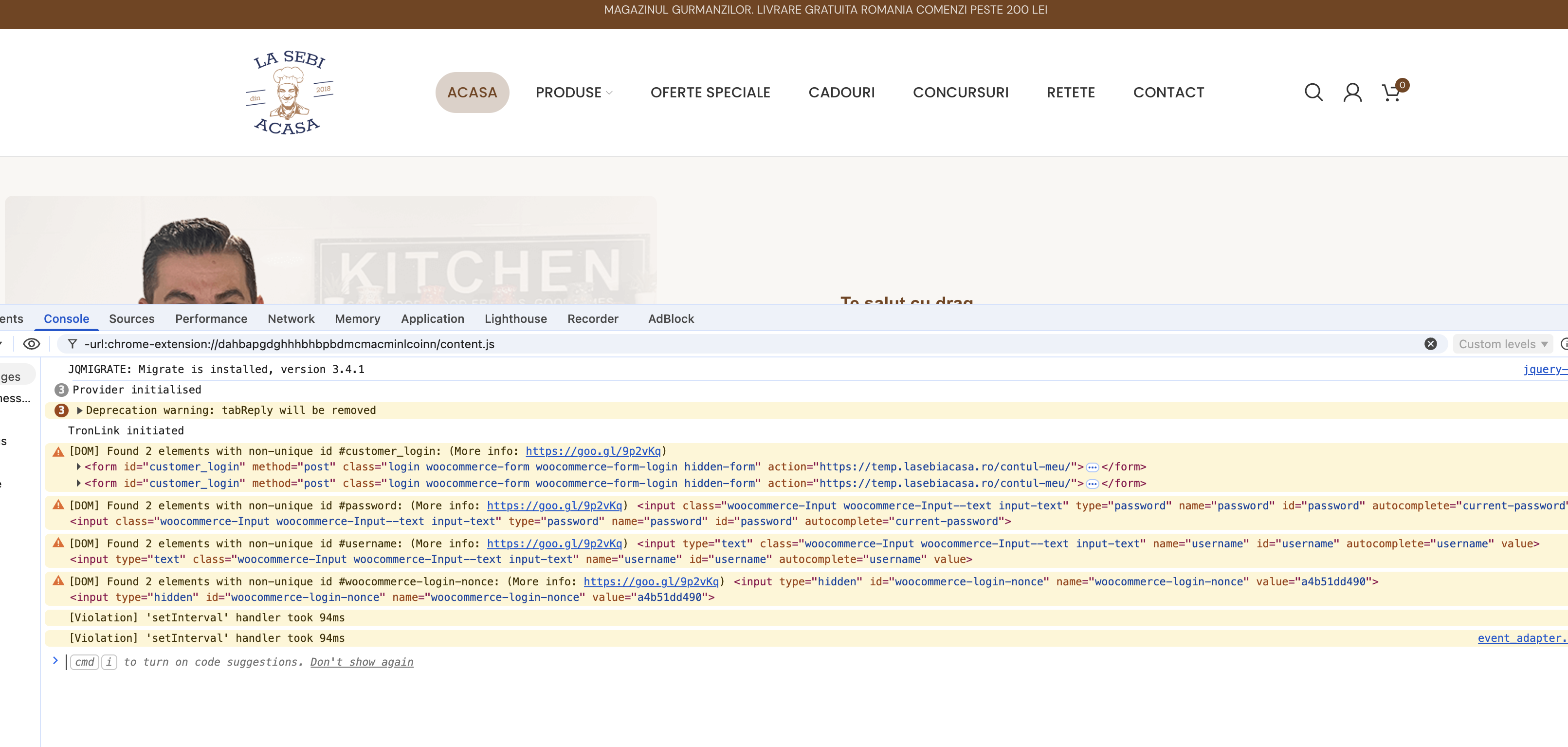Viewport: 1568px width, 747px height.
Task: Expand the Deprecation warning tabReply message
Action: click(x=80, y=410)
